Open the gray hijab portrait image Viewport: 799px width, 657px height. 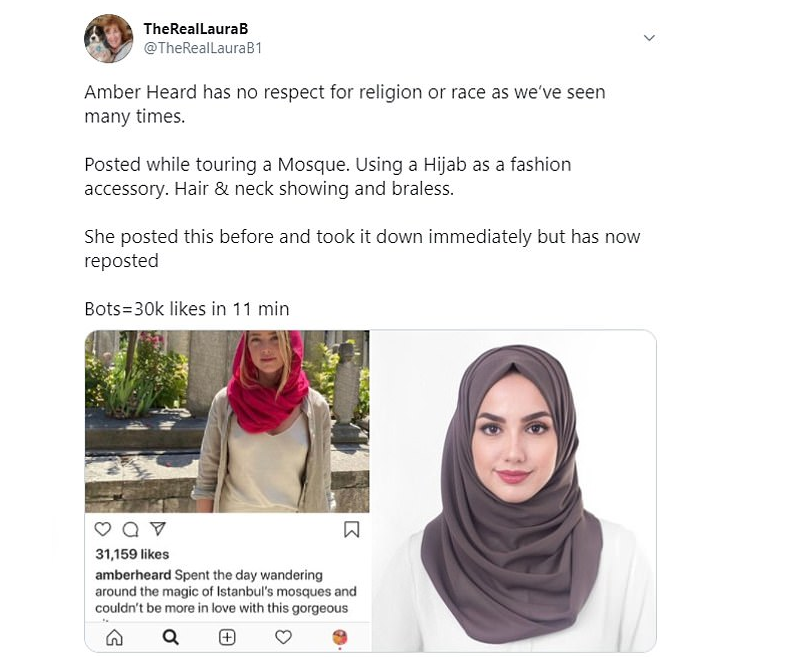514,491
